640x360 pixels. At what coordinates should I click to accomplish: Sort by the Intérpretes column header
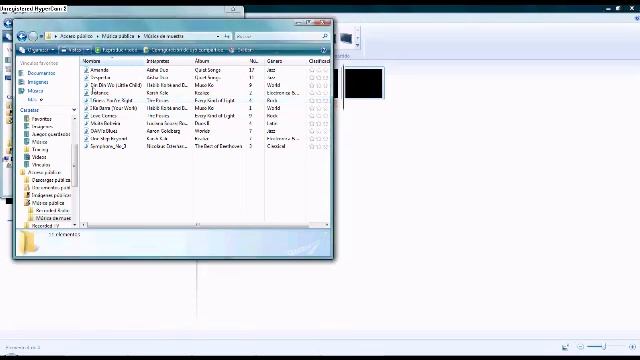click(169, 61)
